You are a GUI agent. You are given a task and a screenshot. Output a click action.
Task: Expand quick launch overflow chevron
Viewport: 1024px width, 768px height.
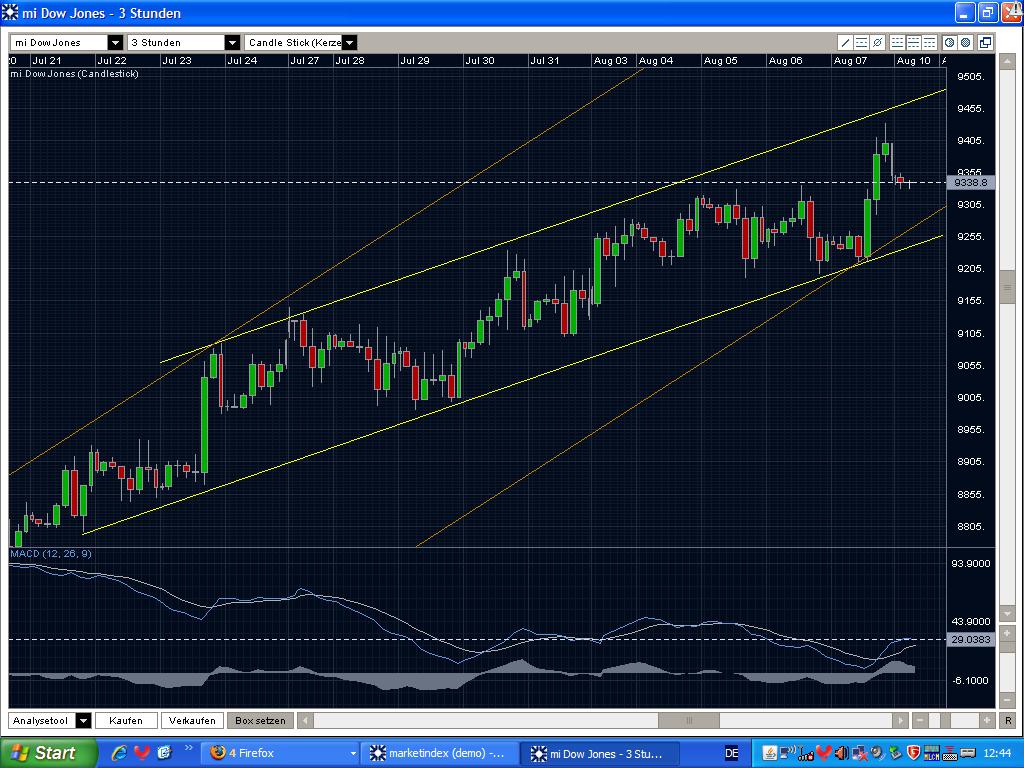(x=189, y=748)
